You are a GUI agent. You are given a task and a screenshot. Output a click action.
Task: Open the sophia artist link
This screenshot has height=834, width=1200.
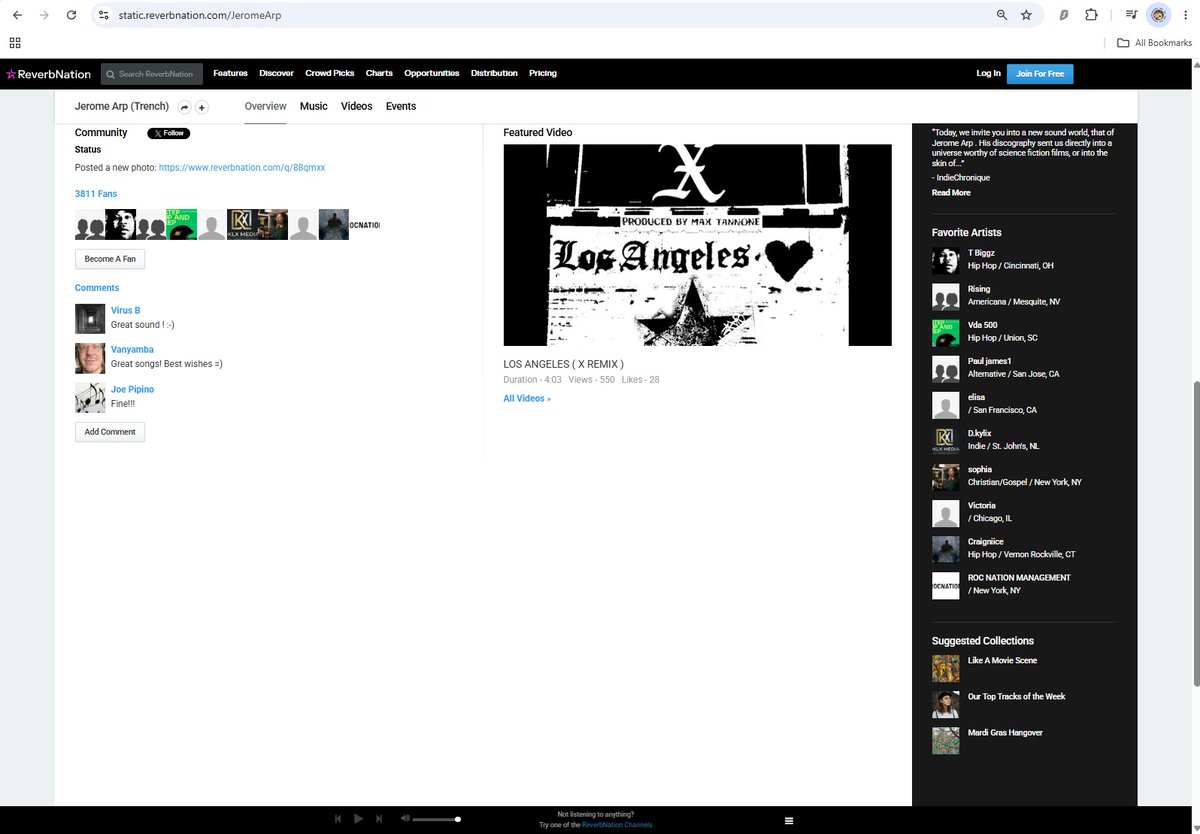coord(980,470)
